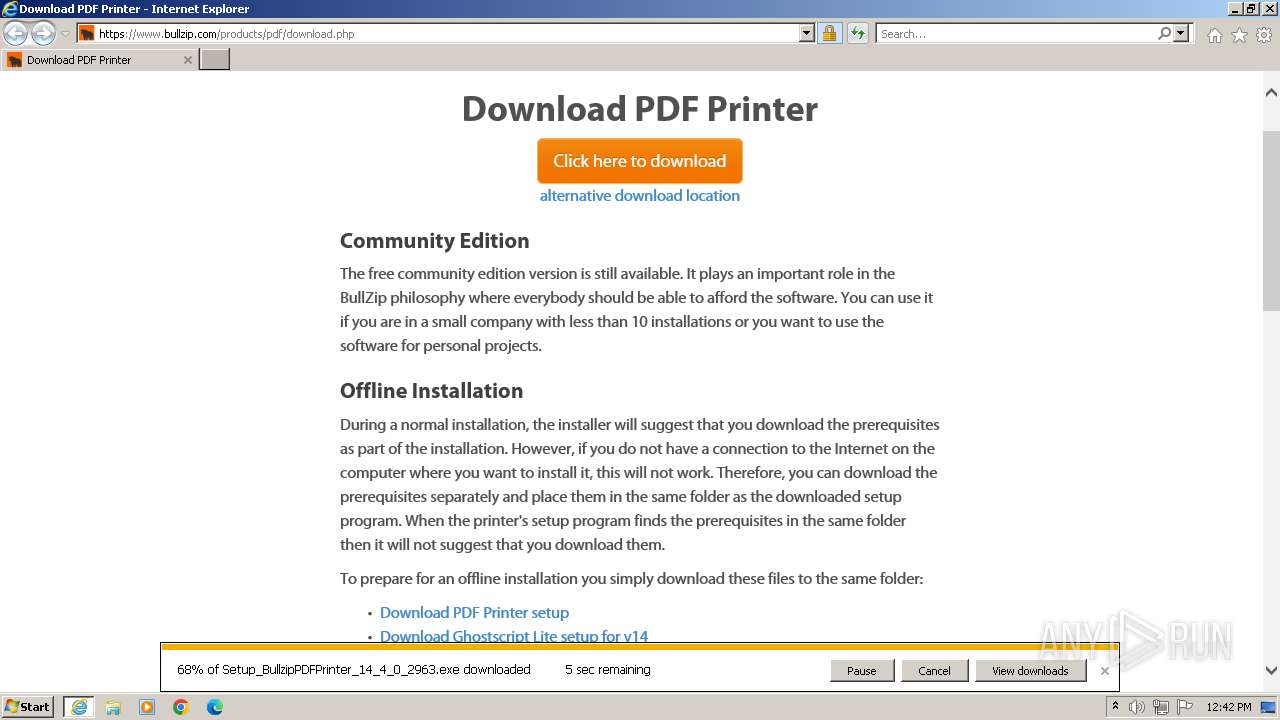
Task: Open Favorites via the star icon
Action: point(1239,35)
